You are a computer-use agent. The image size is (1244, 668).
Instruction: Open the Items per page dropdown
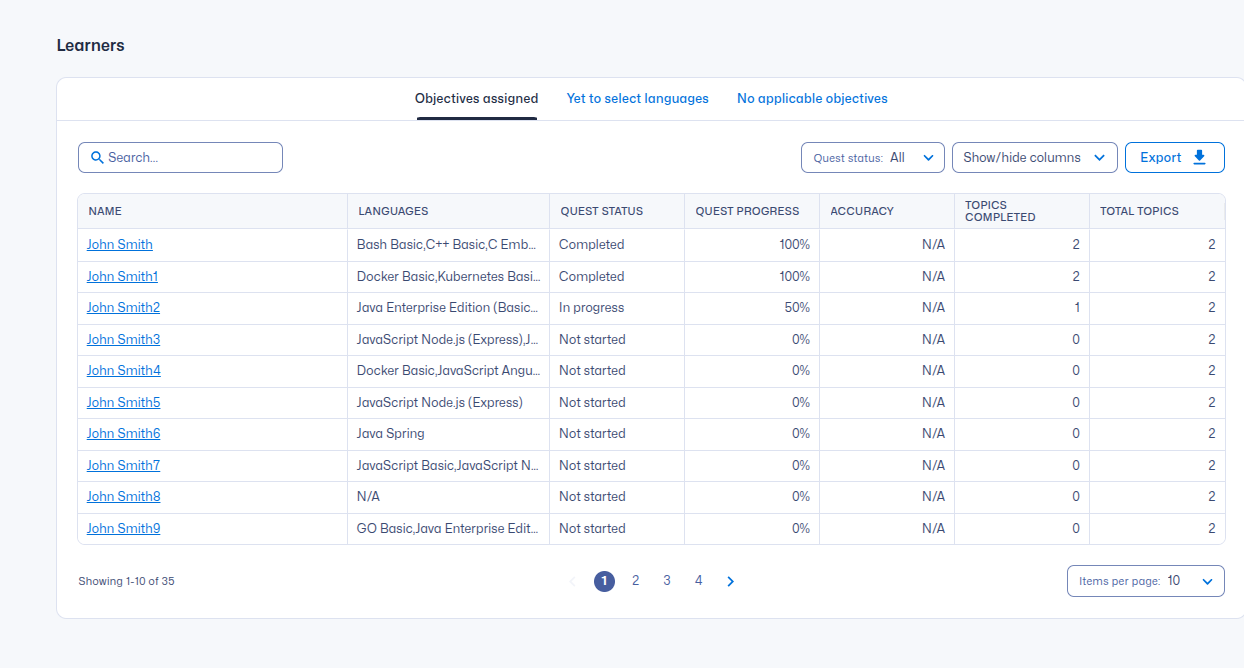coord(1145,581)
